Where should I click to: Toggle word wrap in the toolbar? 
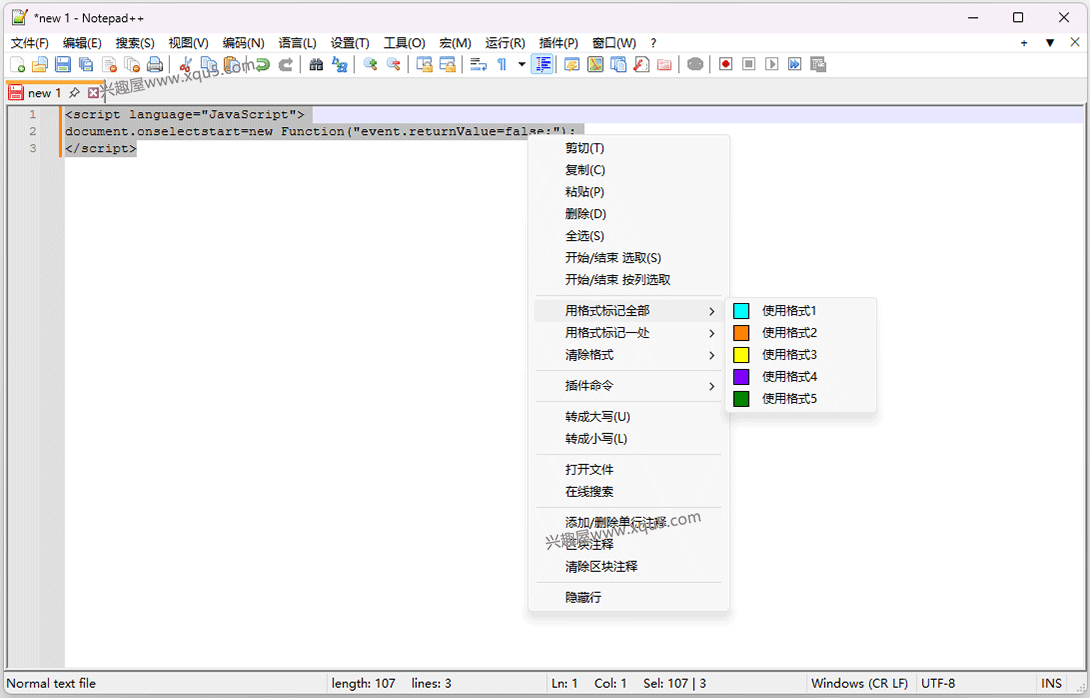[478, 65]
